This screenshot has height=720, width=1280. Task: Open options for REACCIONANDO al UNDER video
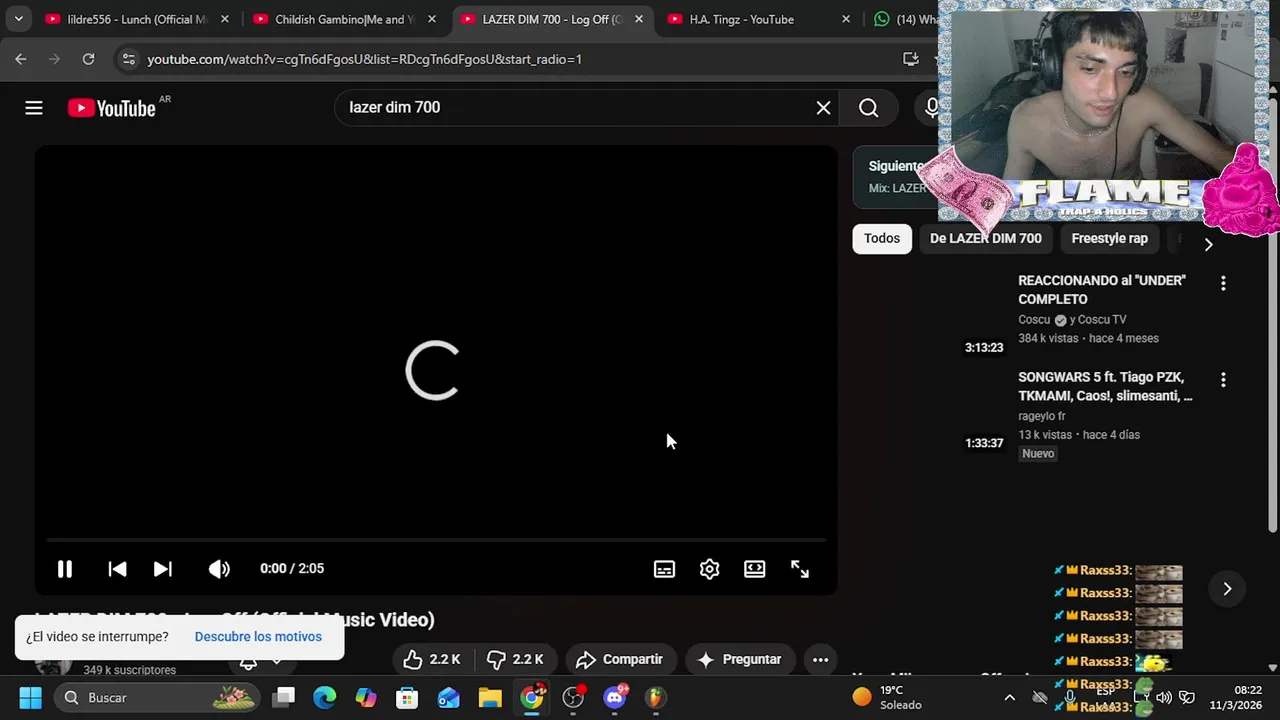click(x=1223, y=284)
